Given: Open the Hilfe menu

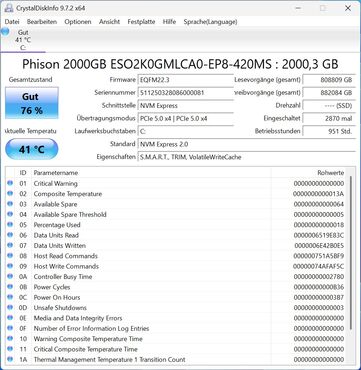Looking at the screenshot, I should (x=169, y=22).
